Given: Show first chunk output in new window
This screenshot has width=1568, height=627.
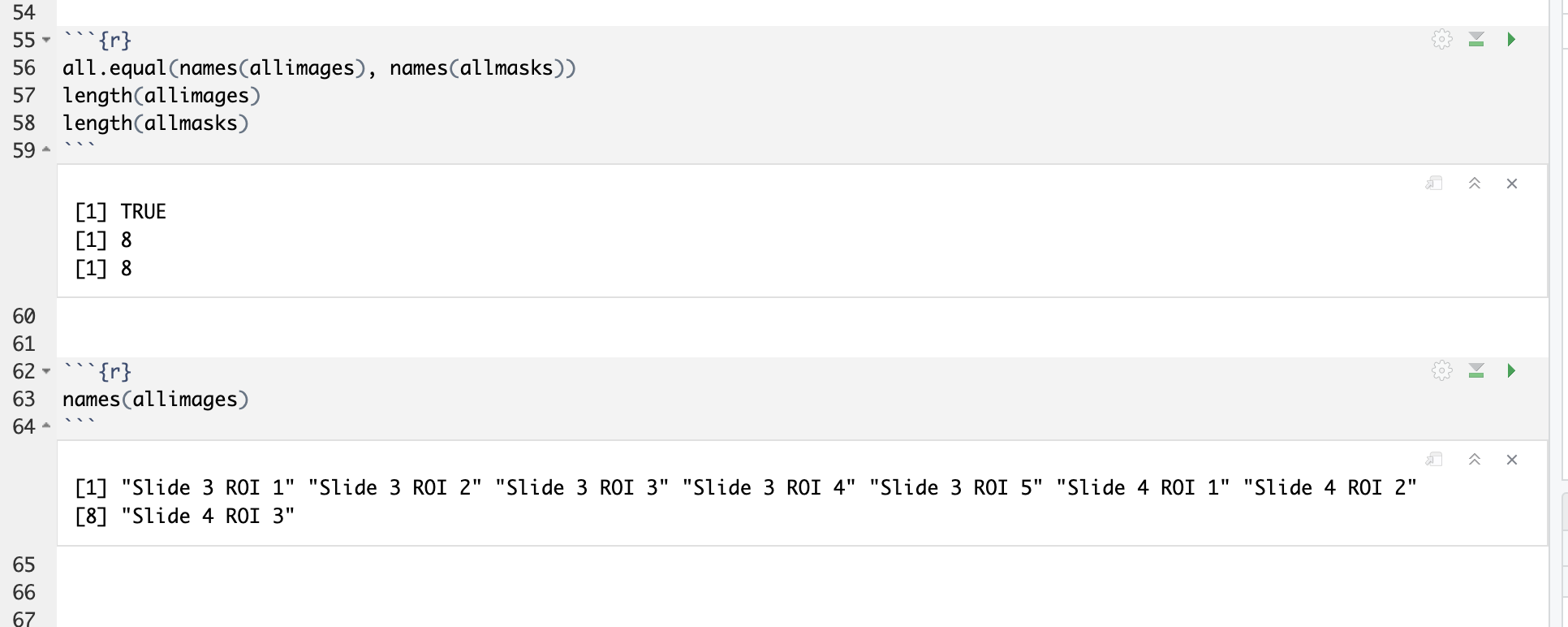Looking at the screenshot, I should [1434, 184].
